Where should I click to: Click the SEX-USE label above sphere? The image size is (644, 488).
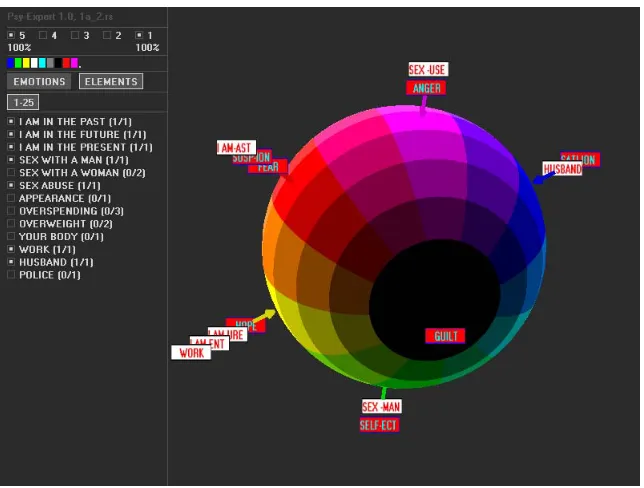pyautogui.click(x=428, y=69)
